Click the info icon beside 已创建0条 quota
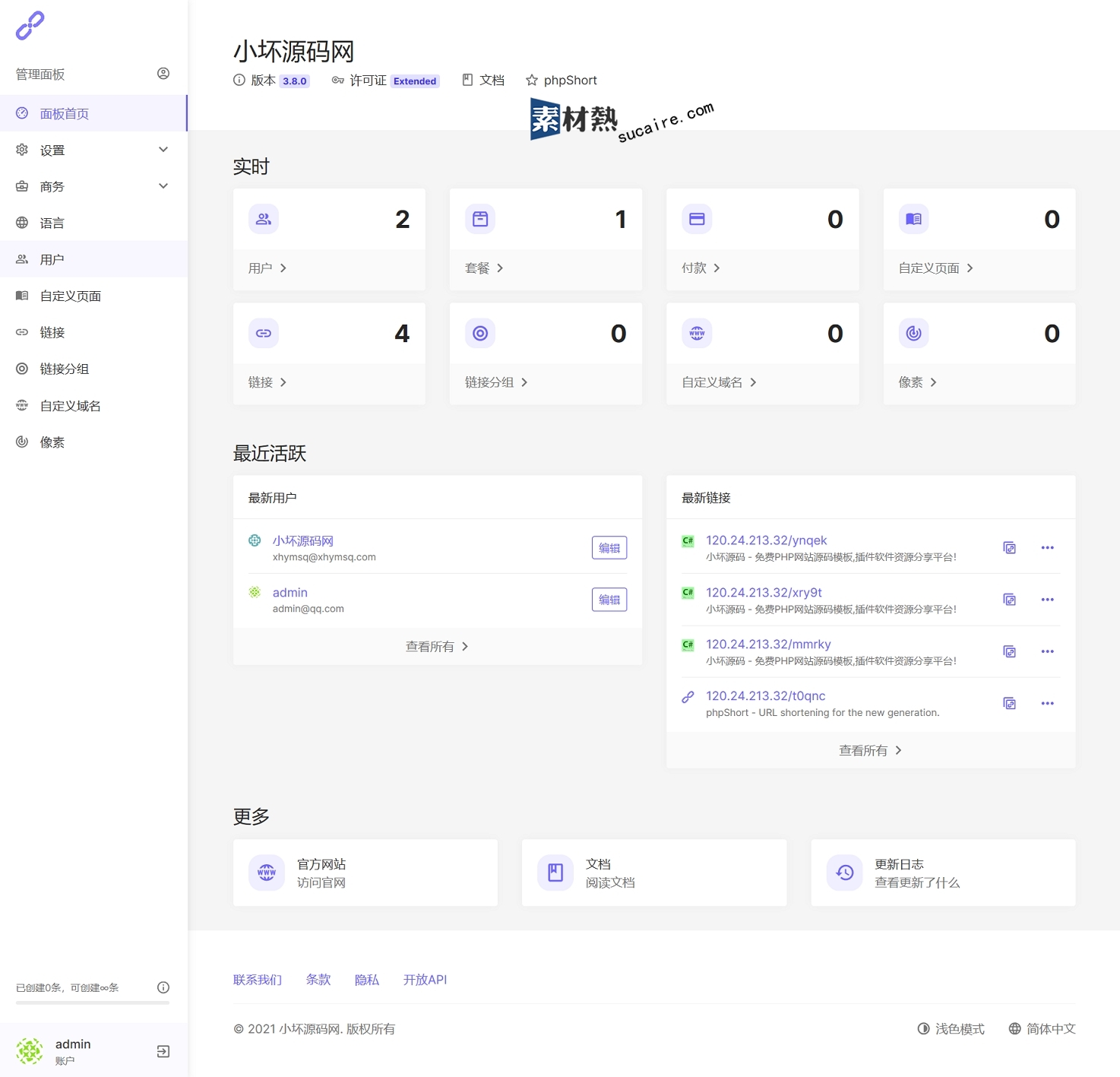 click(x=163, y=987)
